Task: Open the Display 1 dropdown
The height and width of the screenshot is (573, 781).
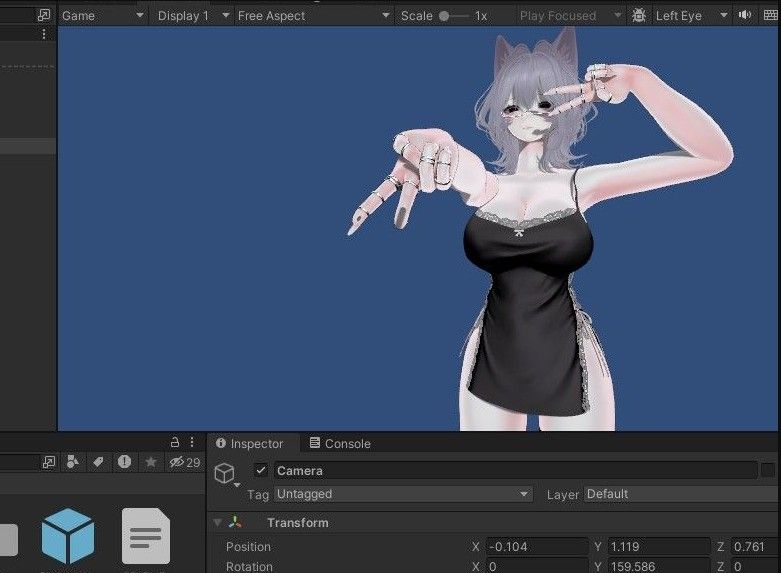Action: point(193,15)
